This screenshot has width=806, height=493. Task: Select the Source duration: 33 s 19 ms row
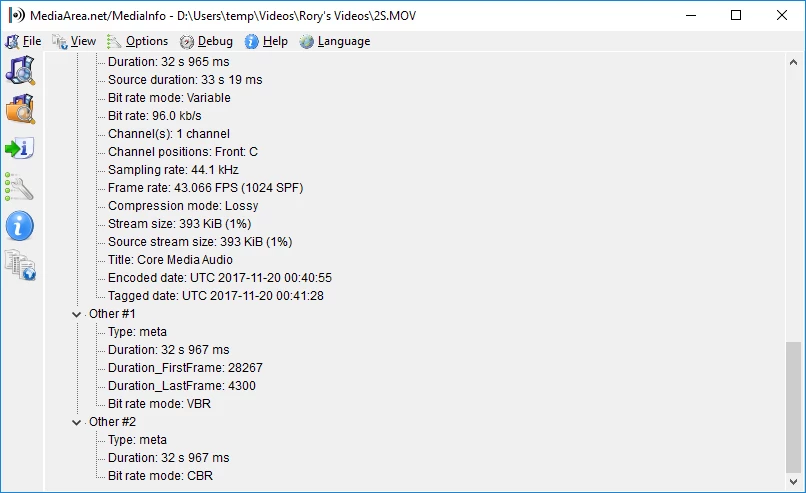coord(185,80)
